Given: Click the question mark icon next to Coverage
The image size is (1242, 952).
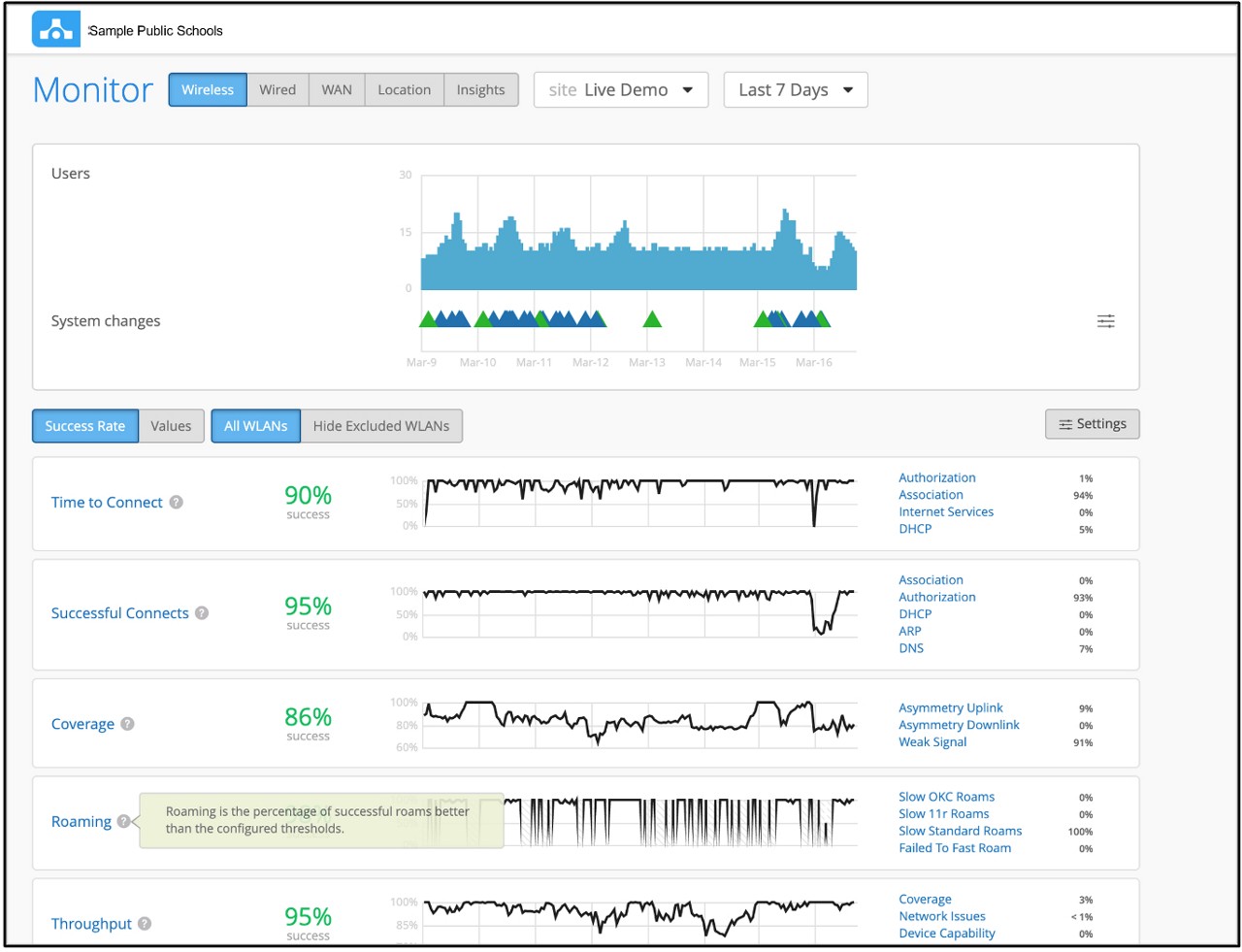Looking at the screenshot, I should [128, 724].
